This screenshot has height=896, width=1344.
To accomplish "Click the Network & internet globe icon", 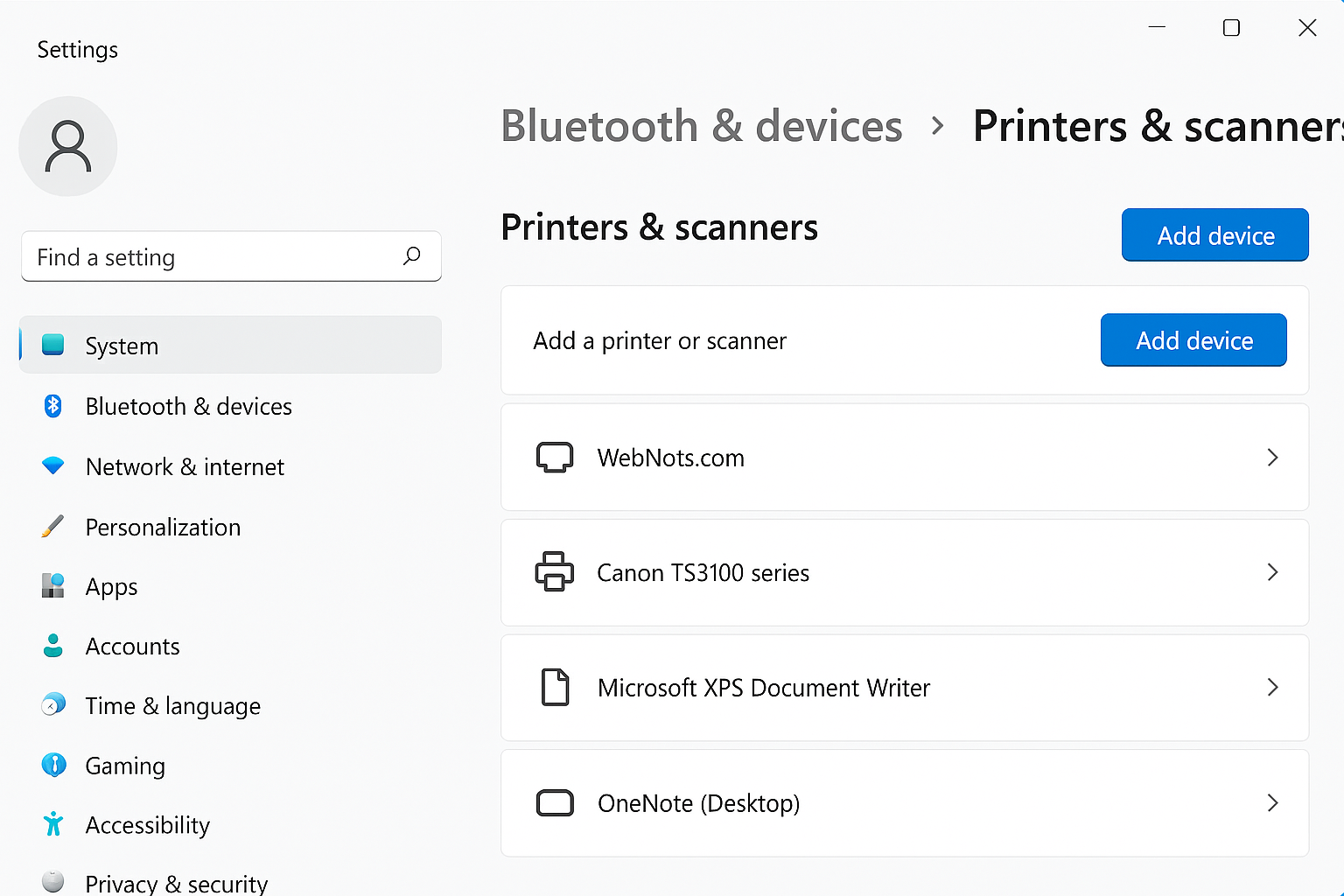I will pyautogui.click(x=53, y=466).
